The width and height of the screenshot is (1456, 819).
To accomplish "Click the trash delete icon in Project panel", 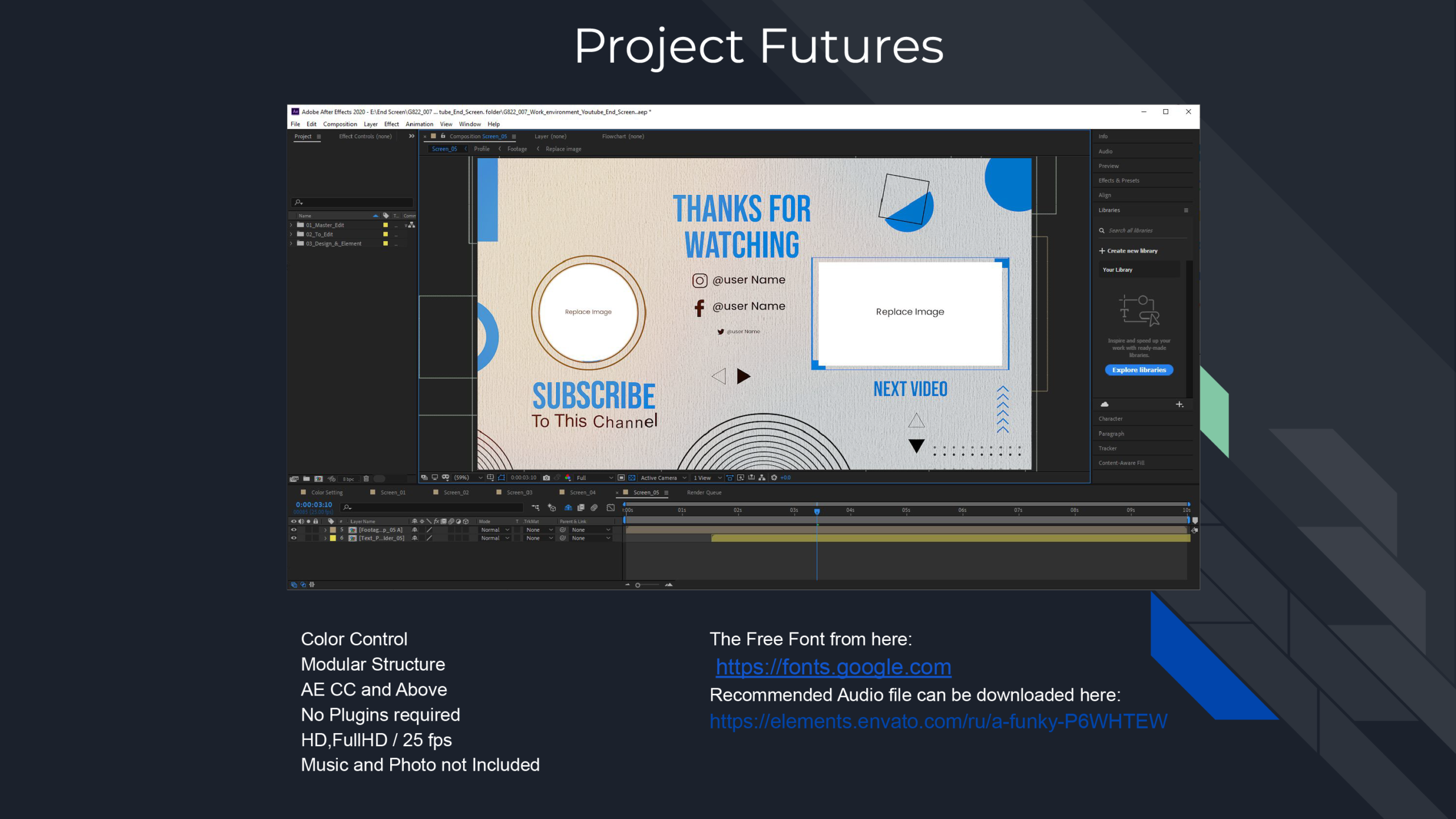I will pyautogui.click(x=366, y=479).
